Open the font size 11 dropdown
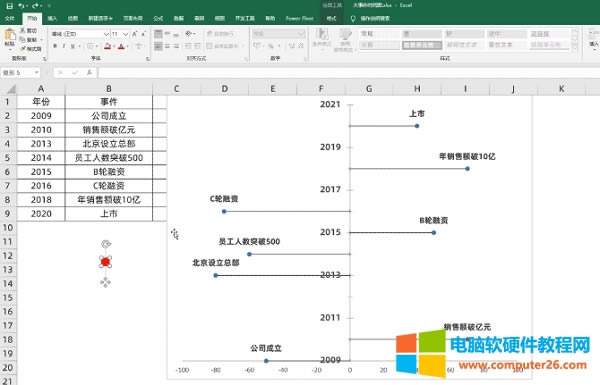 coord(125,34)
